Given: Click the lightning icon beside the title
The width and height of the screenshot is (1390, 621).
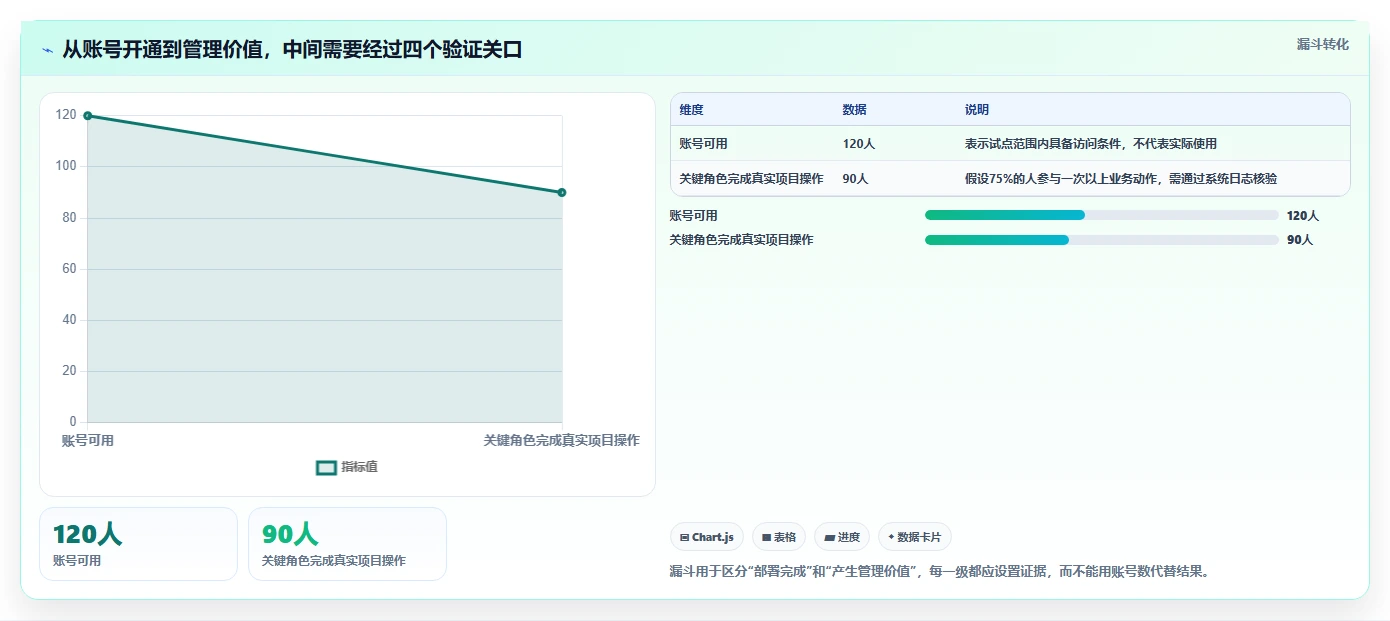Looking at the screenshot, I should pos(47,50).
